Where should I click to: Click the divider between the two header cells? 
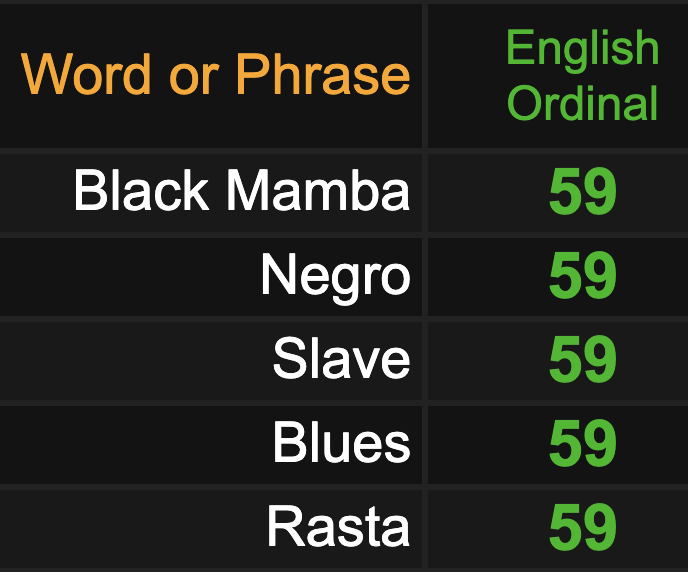[x=425, y=76]
